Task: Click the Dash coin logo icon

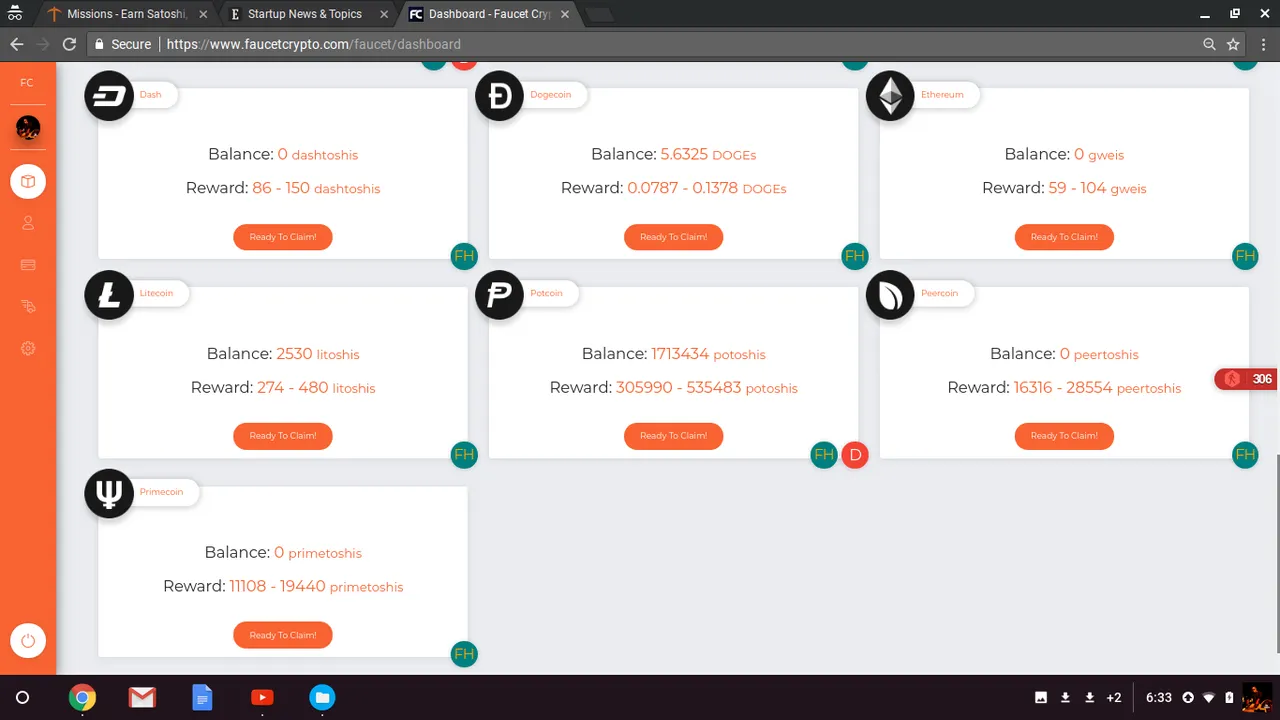Action: pyautogui.click(x=109, y=96)
